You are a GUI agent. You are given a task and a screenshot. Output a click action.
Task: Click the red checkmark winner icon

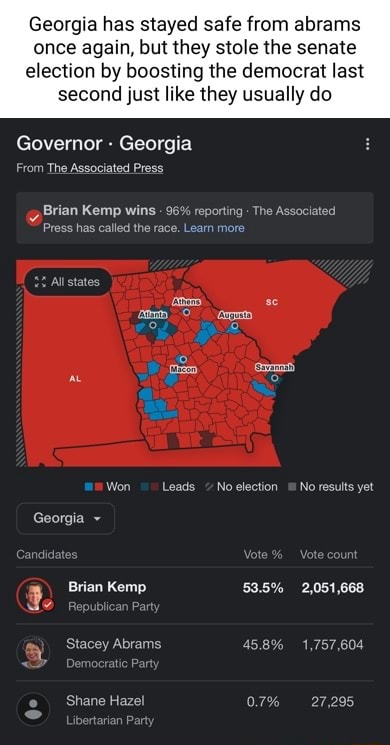(33, 219)
